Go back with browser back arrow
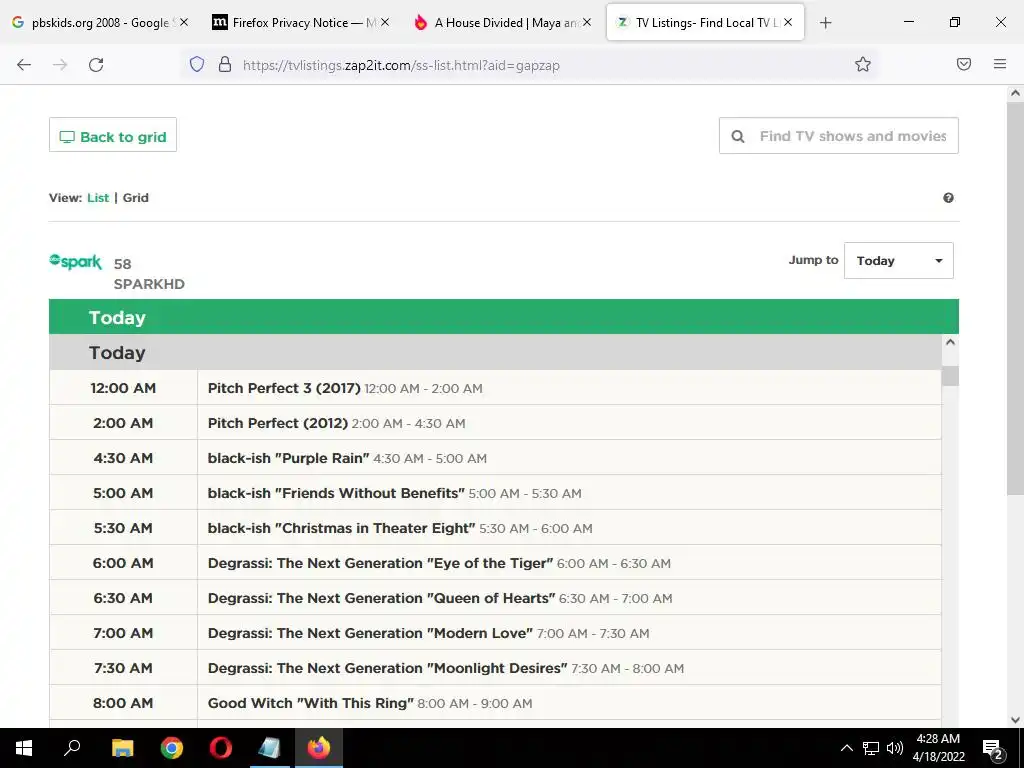Image resolution: width=1024 pixels, height=768 pixels. [x=24, y=65]
